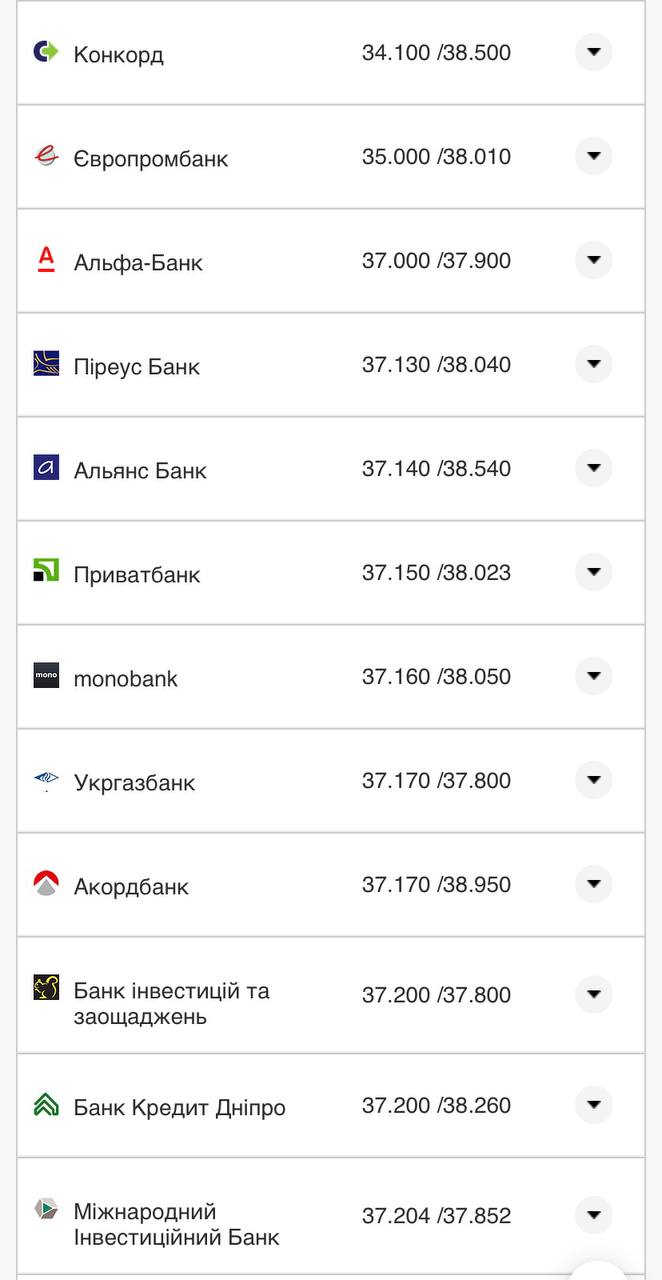Viewport: 662px width, 1280px height.
Task: Click the Конкорд bank logo icon
Action: [x=46, y=52]
